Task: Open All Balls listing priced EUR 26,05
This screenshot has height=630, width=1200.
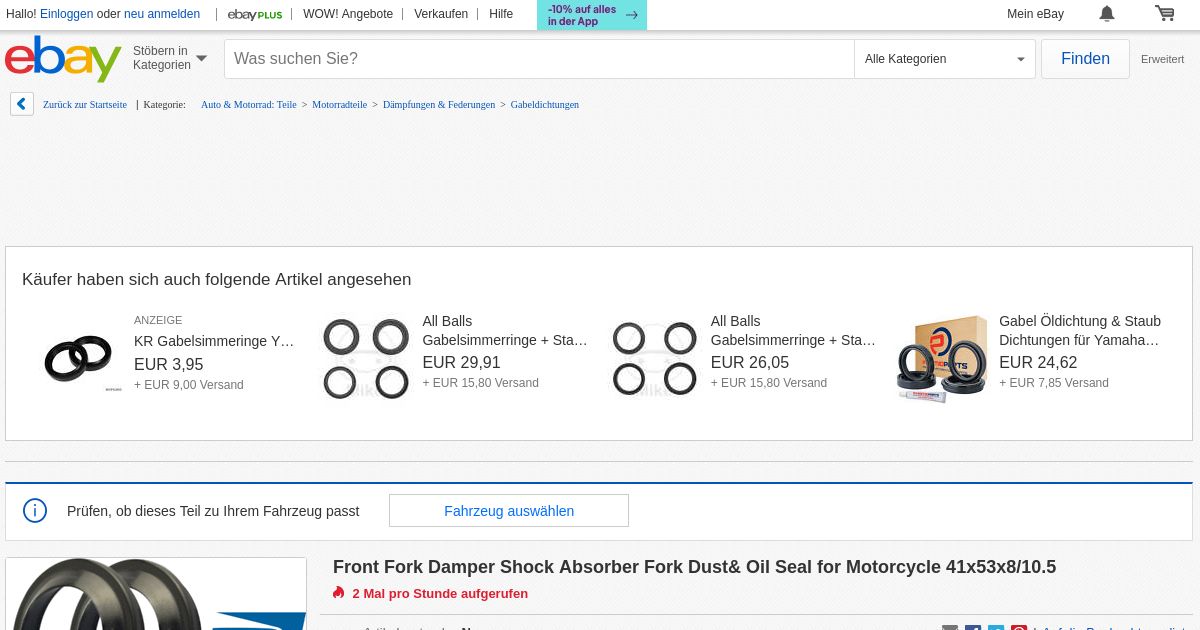Action: [793, 331]
